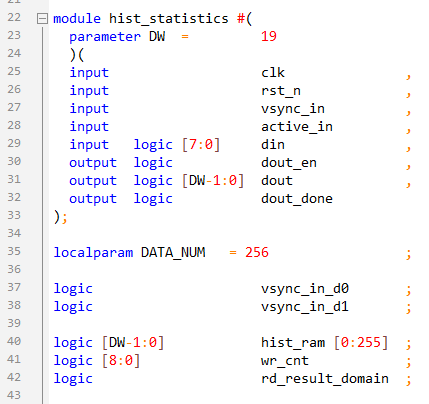Click the value 256
429x404 pixels.
pyautogui.click(x=257, y=253)
